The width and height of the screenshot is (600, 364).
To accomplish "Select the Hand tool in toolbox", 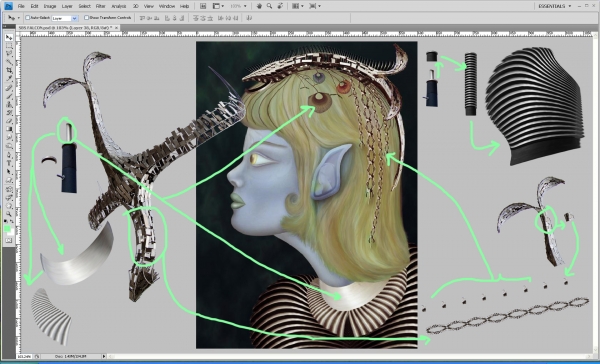I will [x=9, y=207].
